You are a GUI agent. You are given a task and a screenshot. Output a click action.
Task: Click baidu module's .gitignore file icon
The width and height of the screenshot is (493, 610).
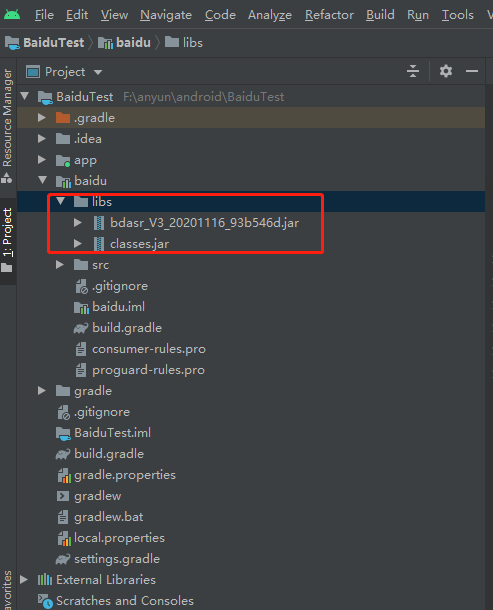(x=81, y=286)
